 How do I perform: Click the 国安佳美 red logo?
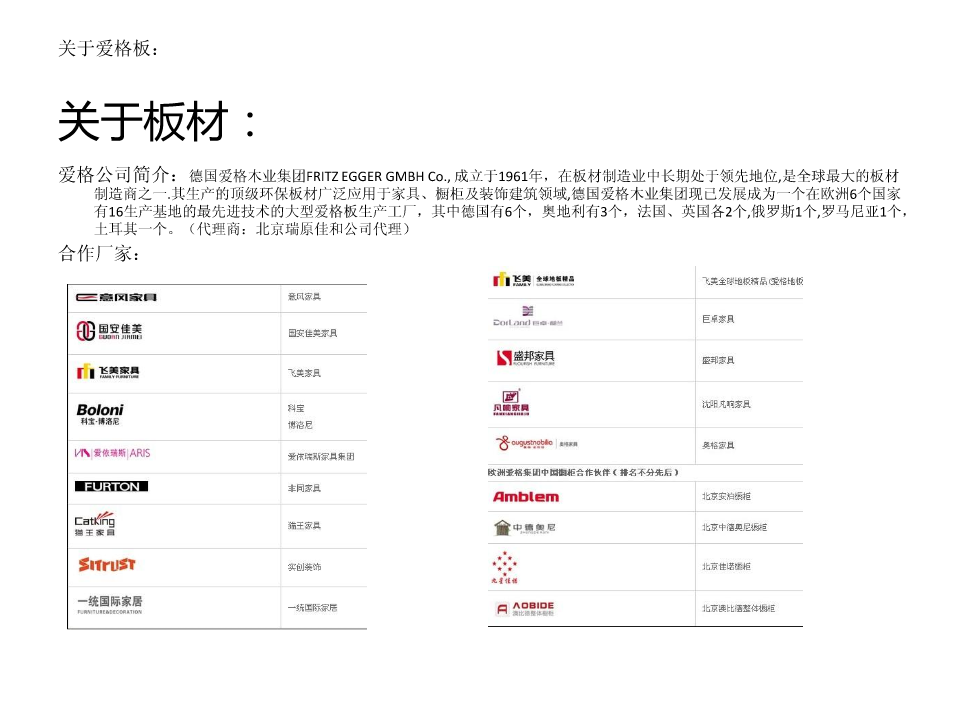[109, 331]
